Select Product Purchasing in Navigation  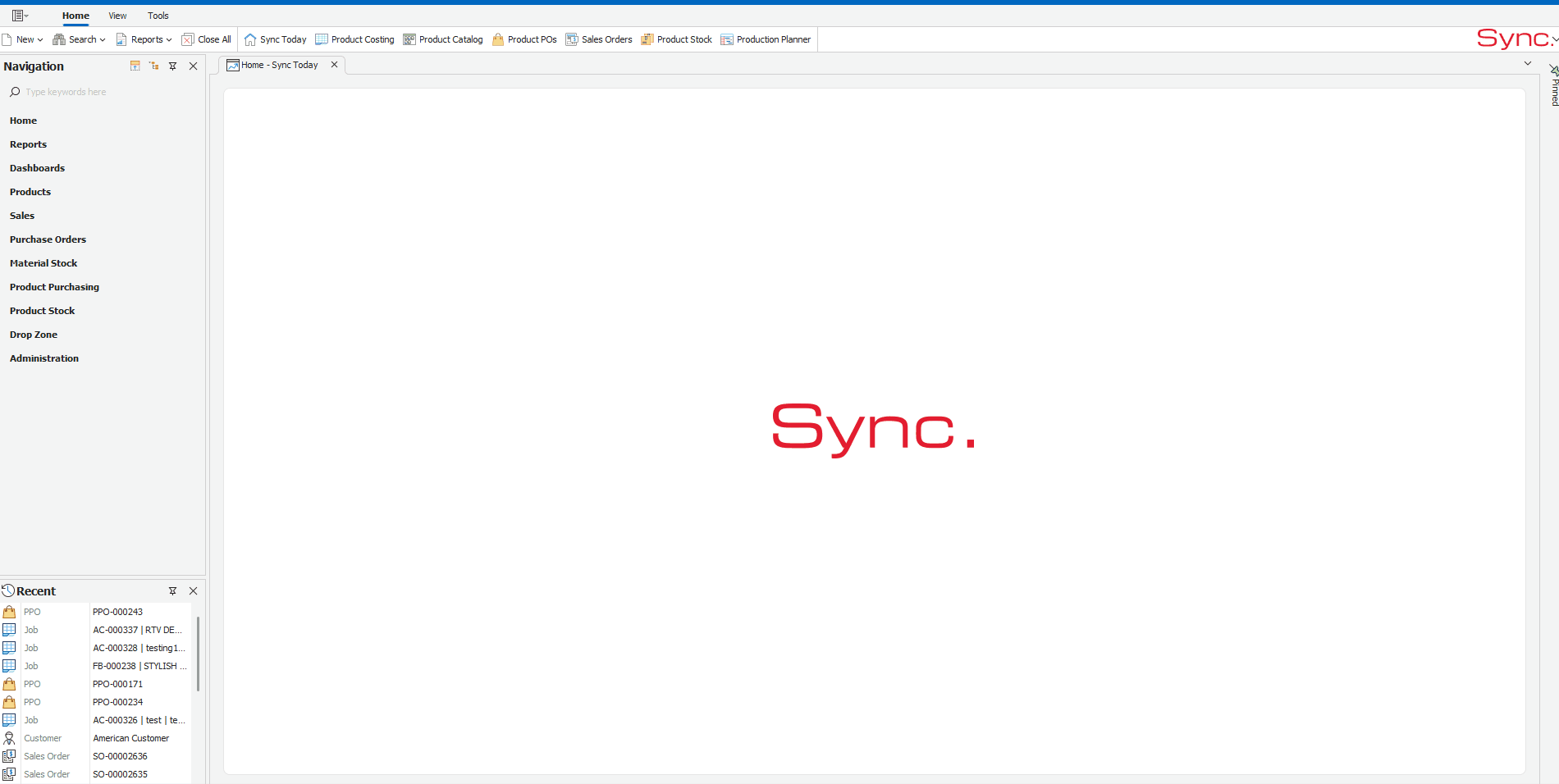click(x=54, y=287)
